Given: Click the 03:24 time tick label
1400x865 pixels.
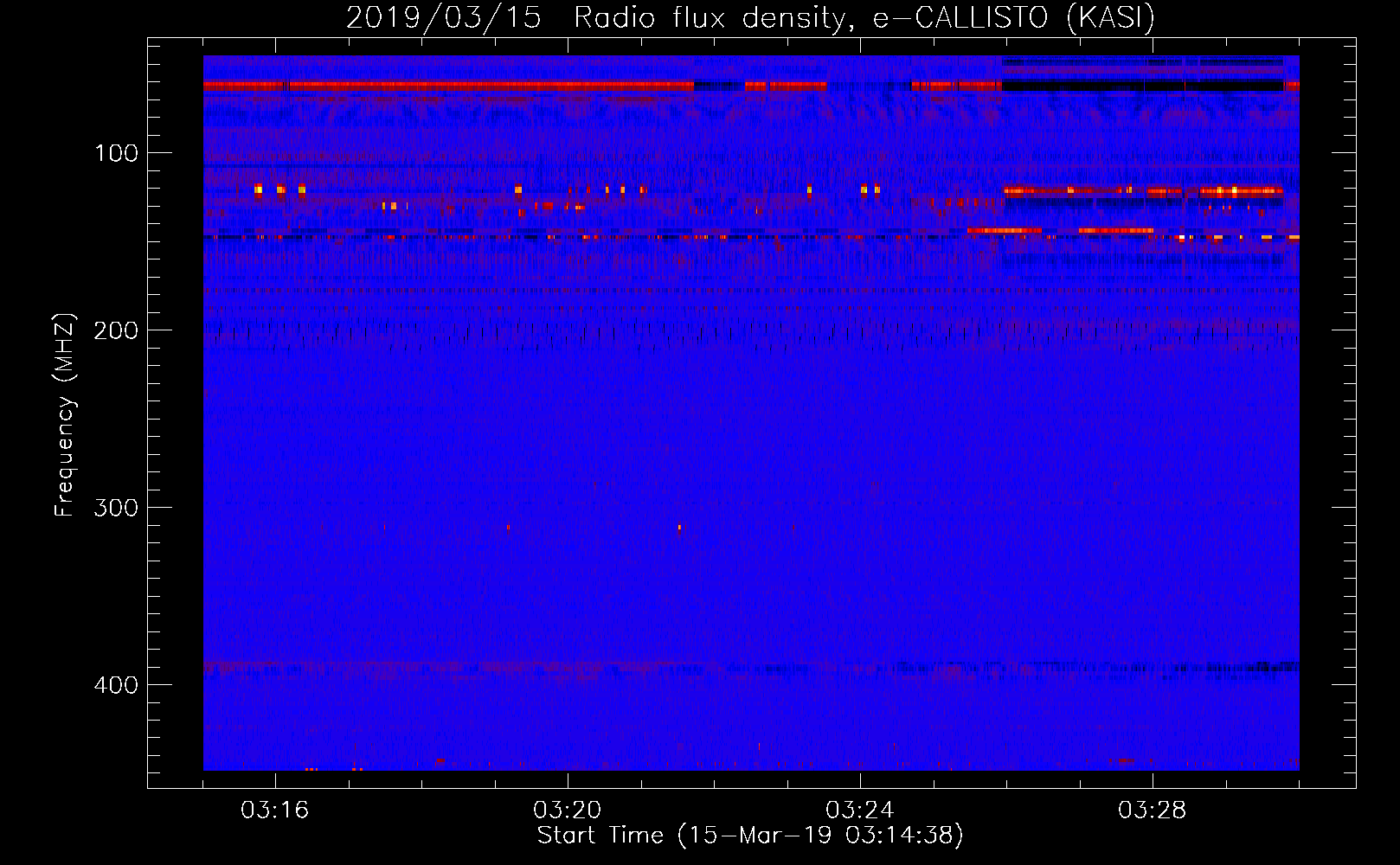Looking at the screenshot, I should pyautogui.click(x=860, y=810).
